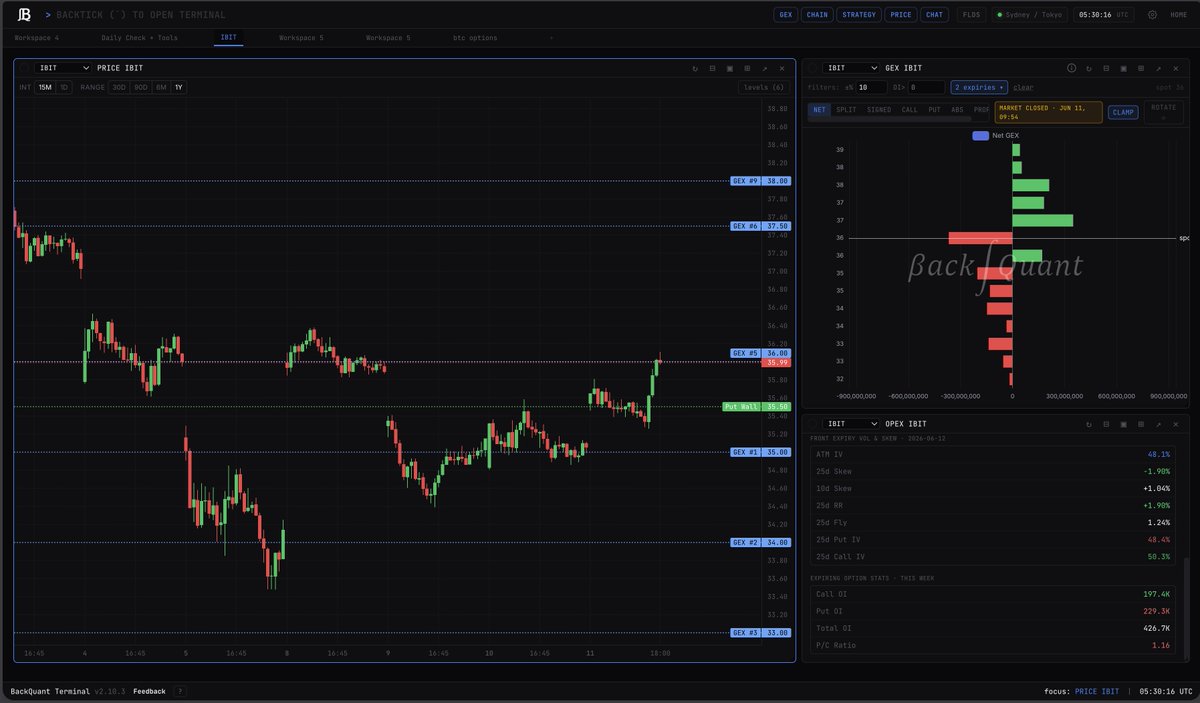Show info for the GEX IBIT panel
The width and height of the screenshot is (1200, 703).
[x=1071, y=68]
